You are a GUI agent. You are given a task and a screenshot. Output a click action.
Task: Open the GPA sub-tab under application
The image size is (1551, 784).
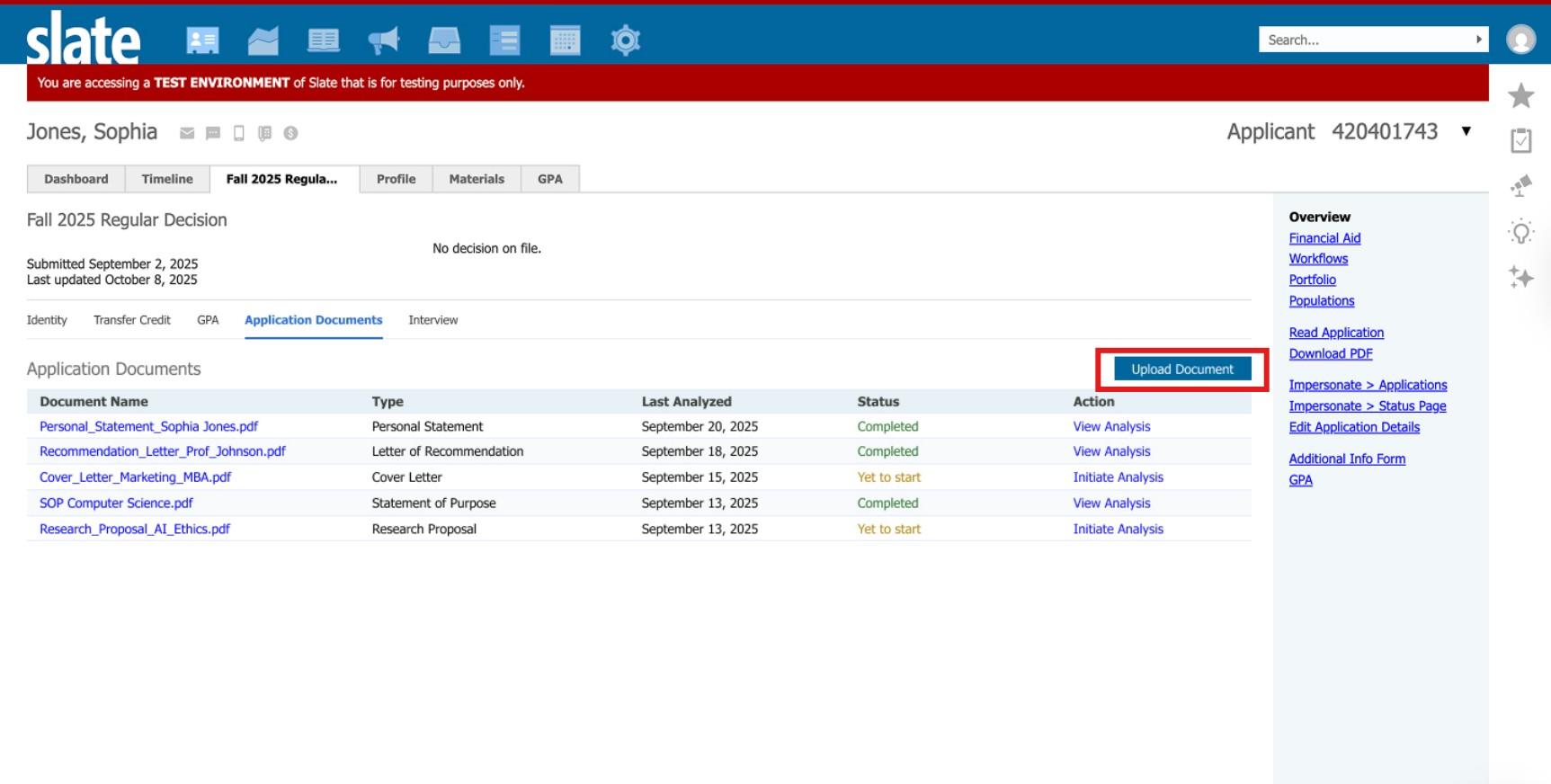coord(208,320)
